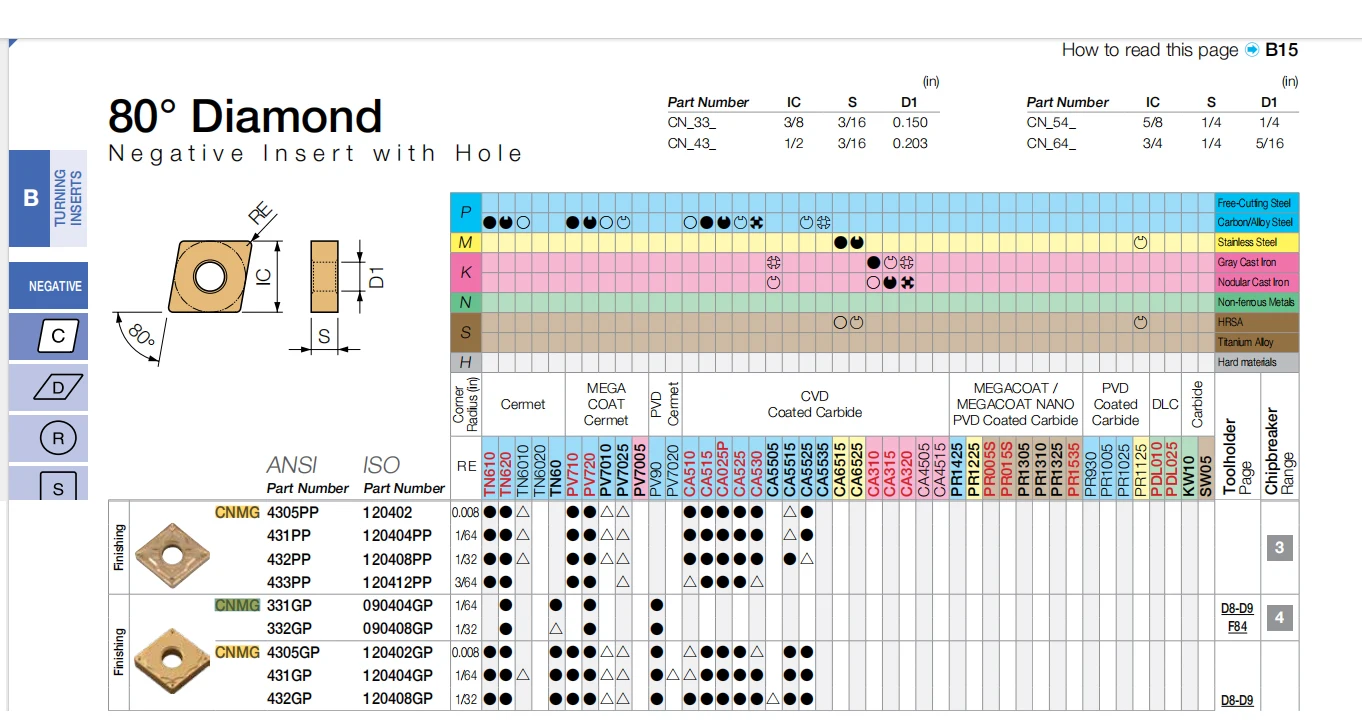
Task: Select the S HRSA material row label
Action: [x=466, y=332]
